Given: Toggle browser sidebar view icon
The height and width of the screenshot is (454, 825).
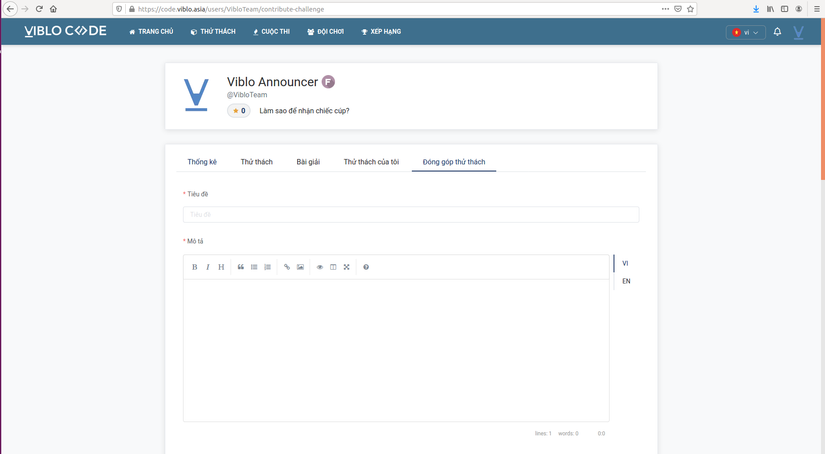Looking at the screenshot, I should click(784, 9).
